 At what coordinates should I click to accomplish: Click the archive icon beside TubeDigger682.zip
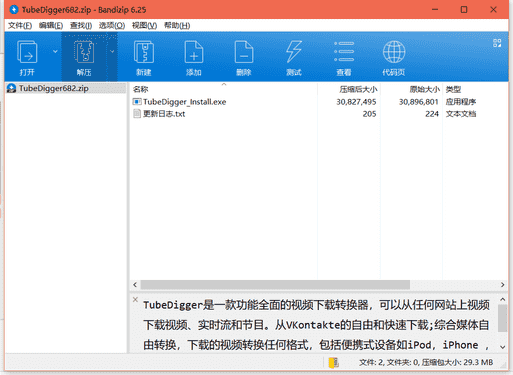pos(11,88)
